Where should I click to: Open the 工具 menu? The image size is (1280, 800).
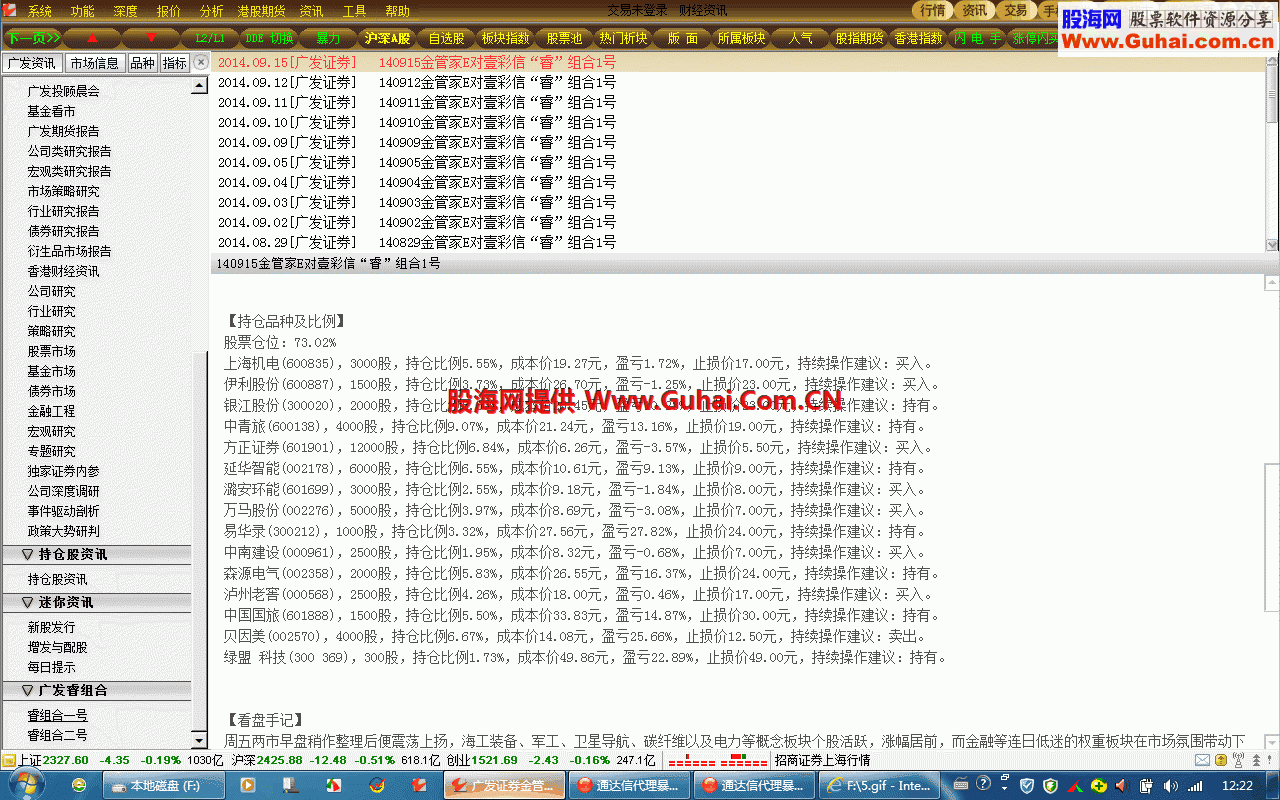354,12
